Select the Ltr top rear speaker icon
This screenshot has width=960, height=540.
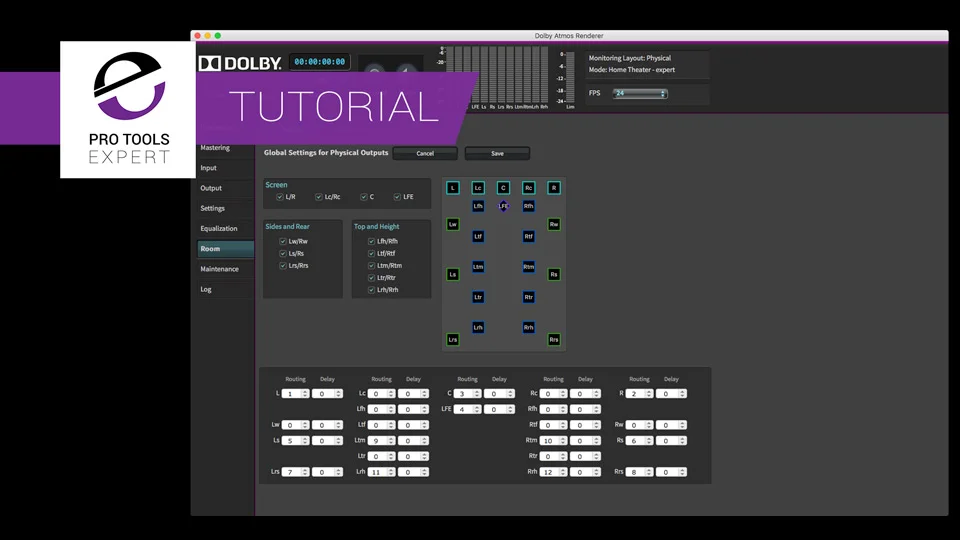point(478,297)
